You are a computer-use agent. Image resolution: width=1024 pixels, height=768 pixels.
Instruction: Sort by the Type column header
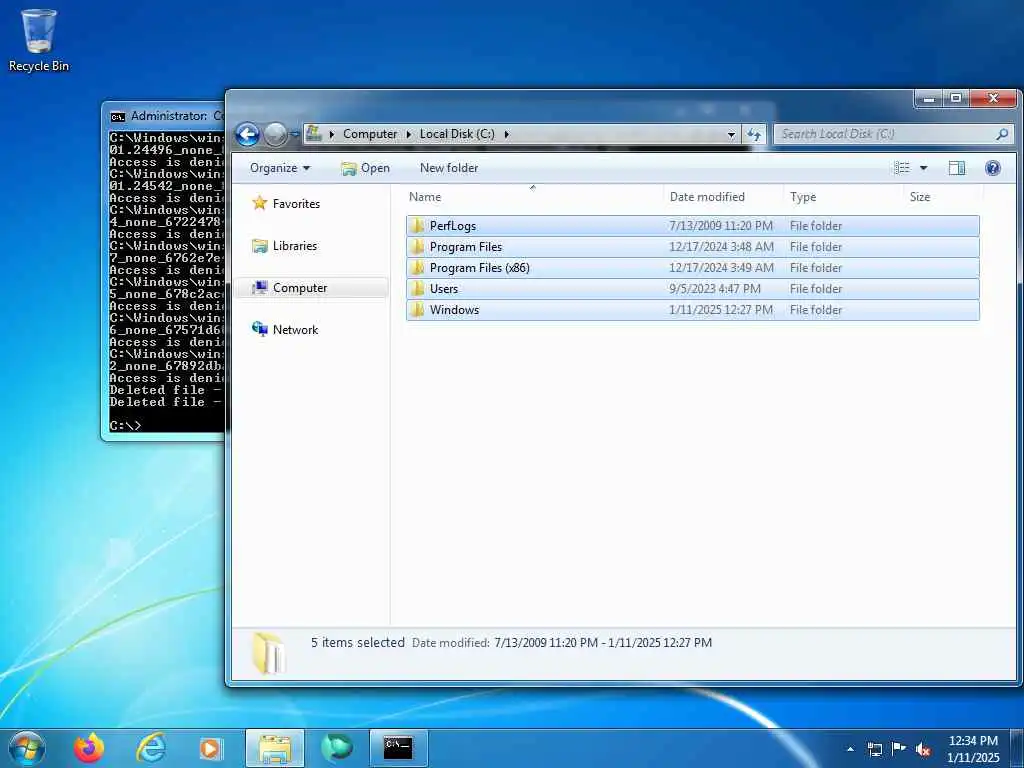coord(844,197)
